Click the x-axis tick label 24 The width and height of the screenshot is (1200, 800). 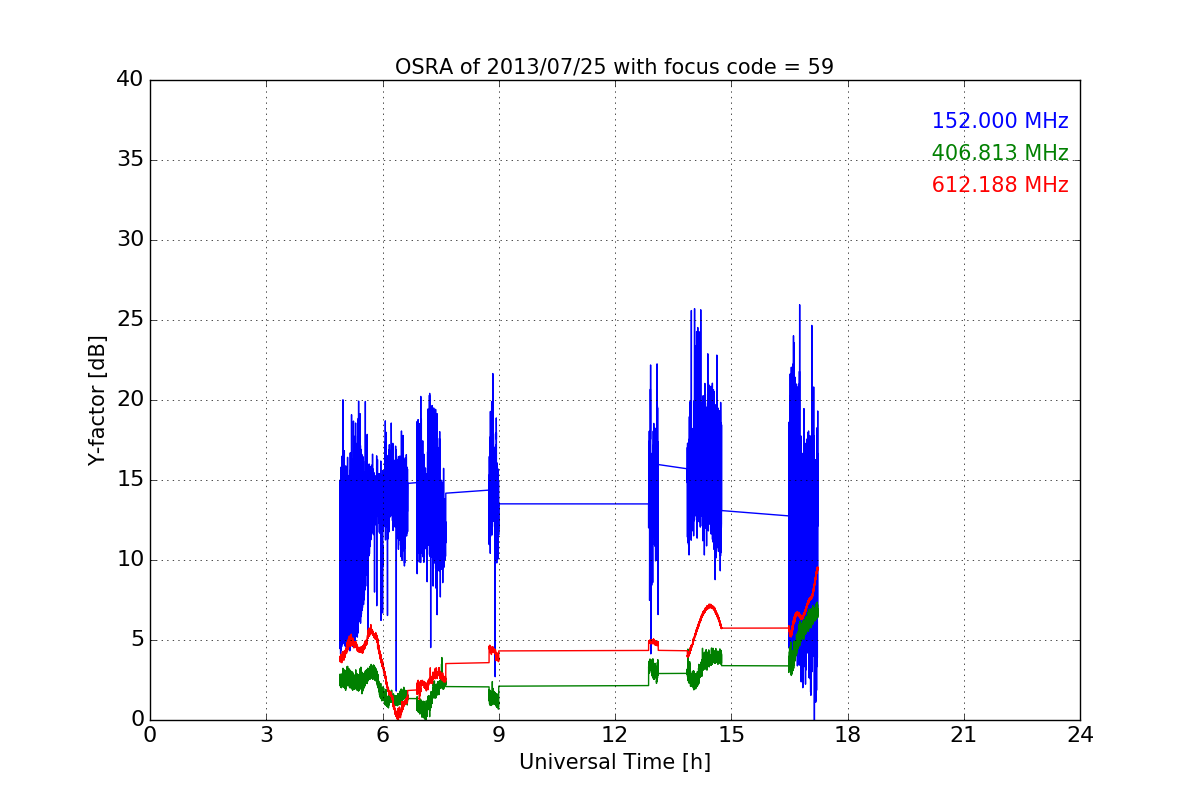click(1080, 735)
